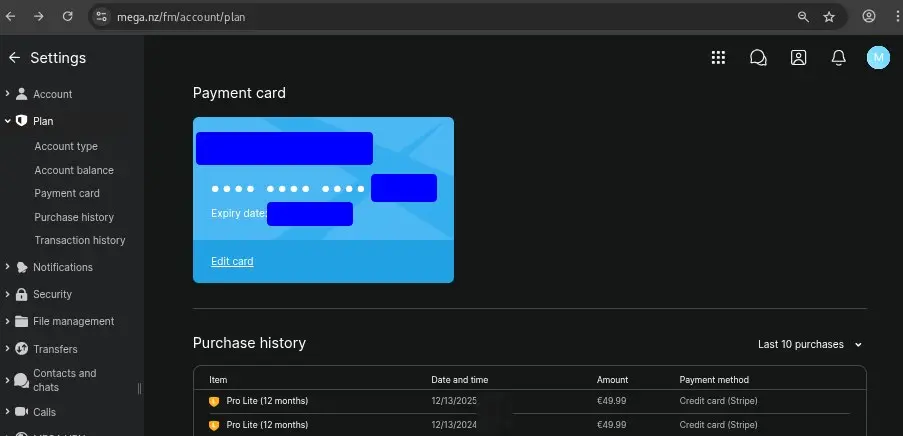This screenshot has width=903, height=436.
Task: Open the M account avatar
Action: 878,58
